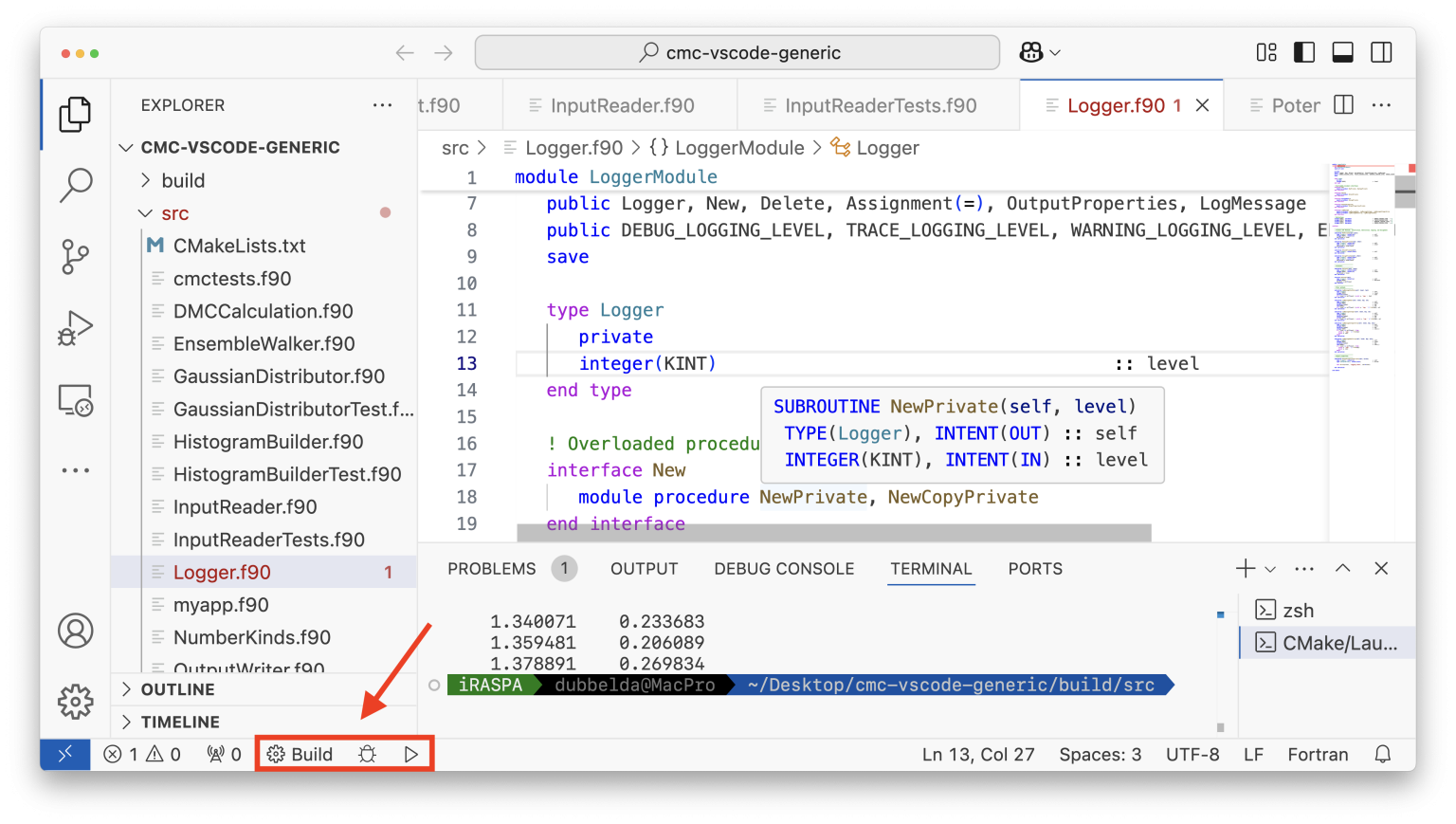Launch CMake debug with the bug icon

pyautogui.click(x=367, y=754)
